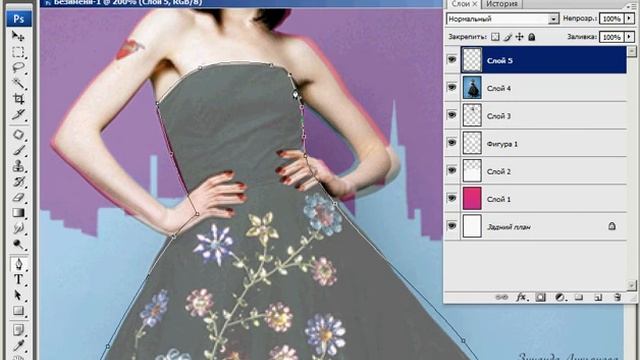Close the Слои tab
This screenshot has width=640, height=360.
[x=475, y=4]
